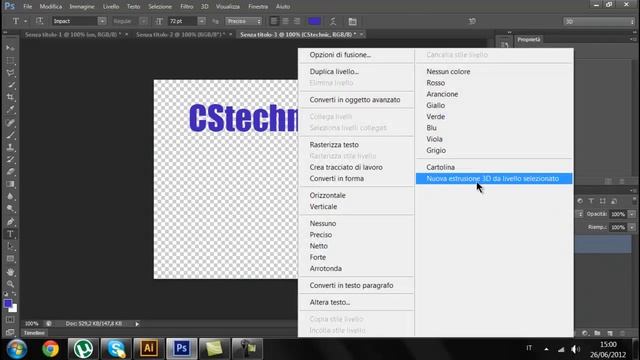Align text left
The image size is (640, 360).
274,21
